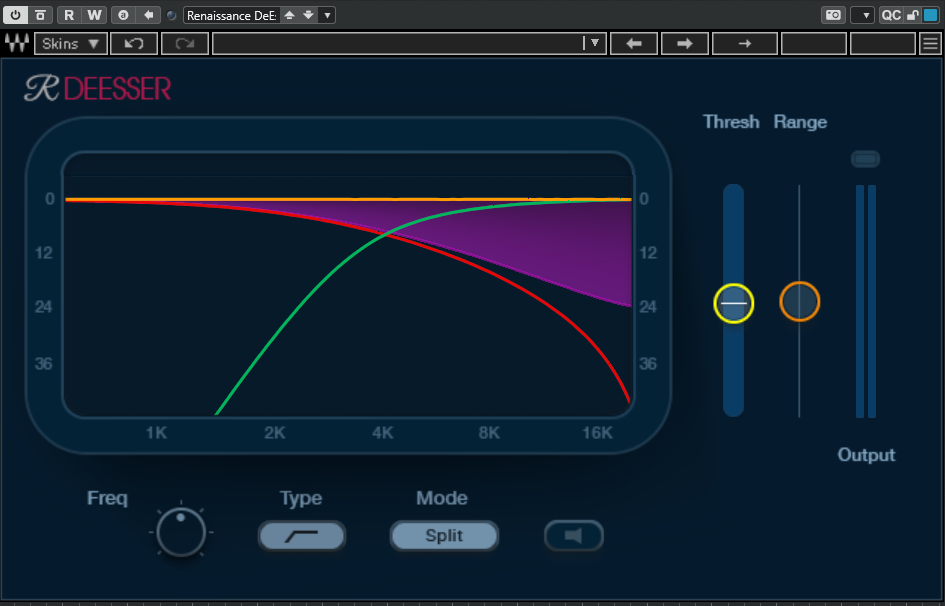Image resolution: width=945 pixels, height=606 pixels.
Task: Click the Waves redo arrow
Action: point(185,44)
